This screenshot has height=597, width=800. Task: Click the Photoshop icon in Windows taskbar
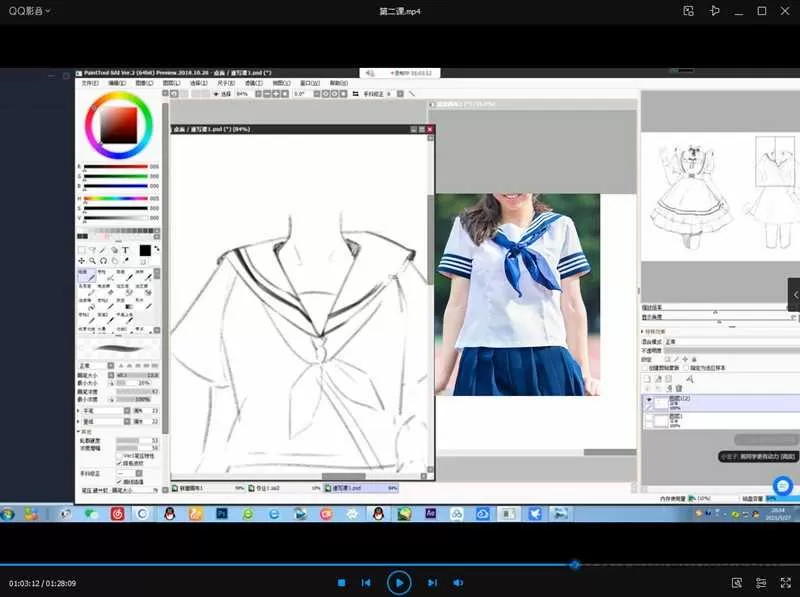(x=222, y=513)
